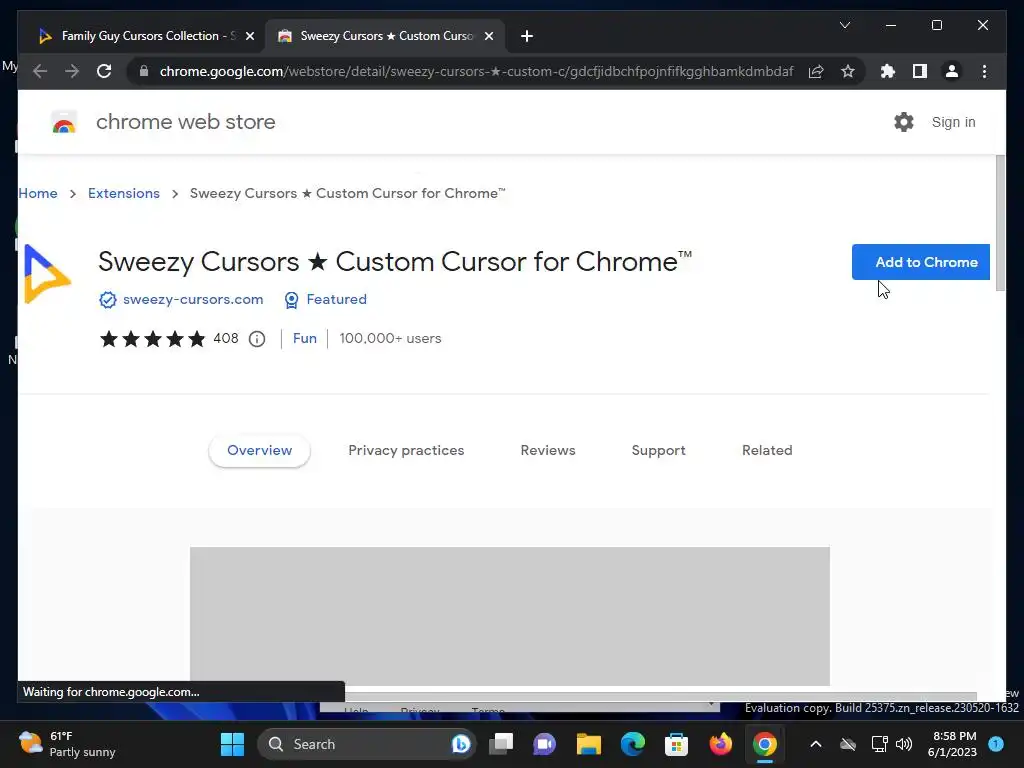Screen dimensions: 1024x768
Task: Open web store settings gear
Action: pyautogui.click(x=903, y=122)
